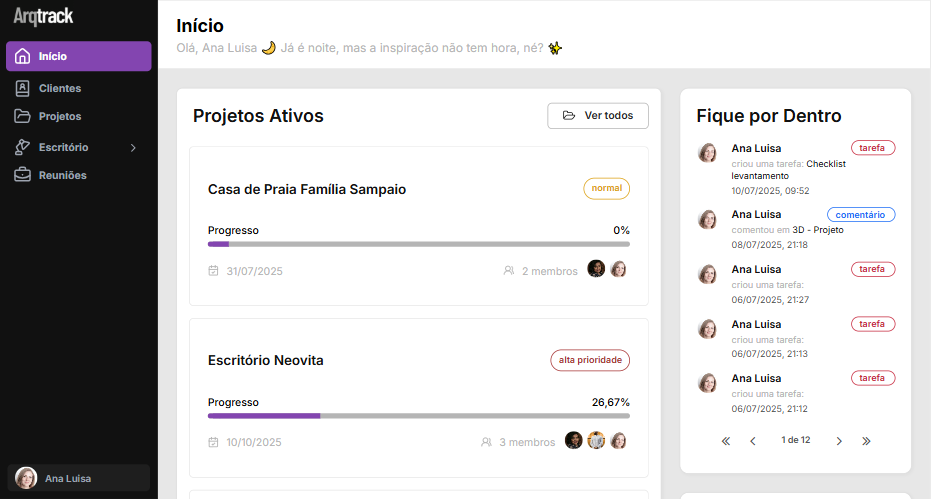The width and height of the screenshot is (931, 499).
Task: Click the Escritório Neovita progress bar
Action: coord(418,415)
